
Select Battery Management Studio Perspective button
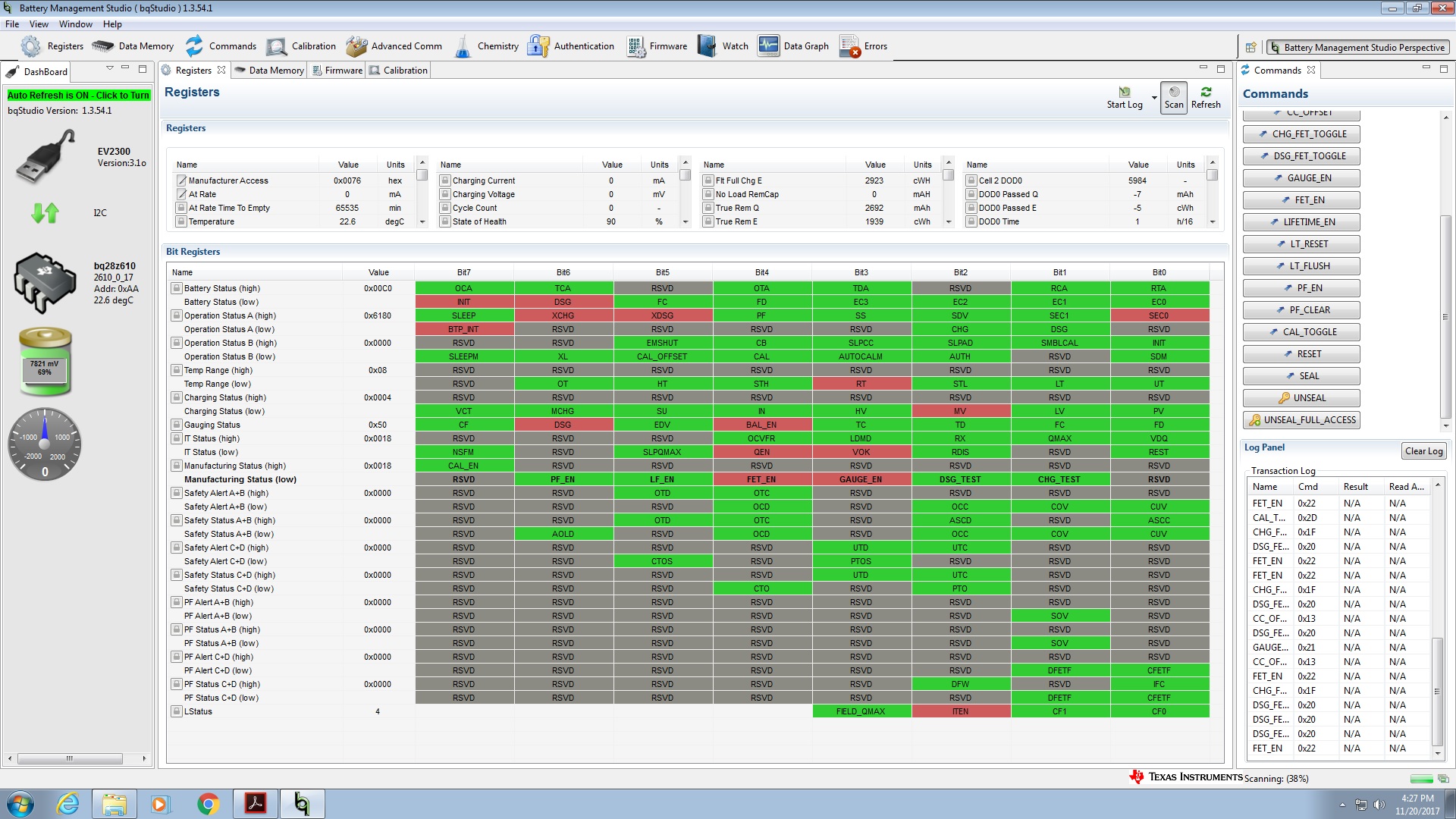click(x=1357, y=47)
